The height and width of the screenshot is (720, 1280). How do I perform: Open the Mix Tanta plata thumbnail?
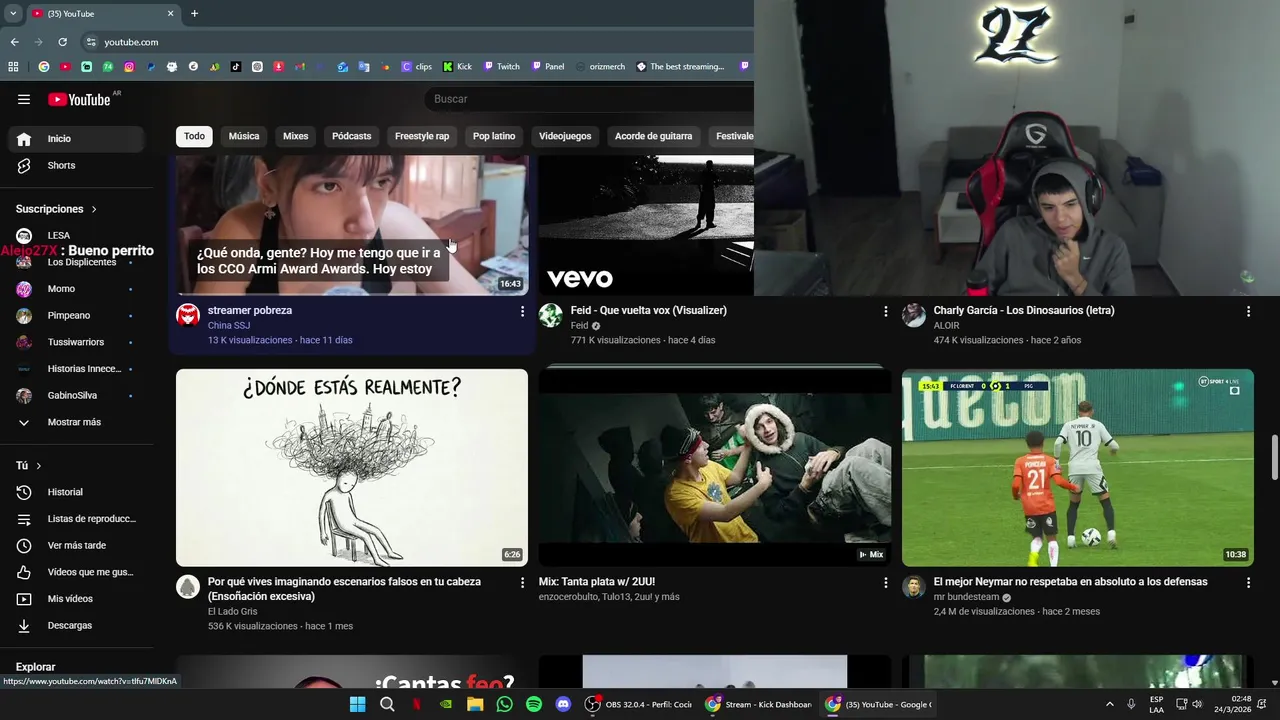coord(715,468)
